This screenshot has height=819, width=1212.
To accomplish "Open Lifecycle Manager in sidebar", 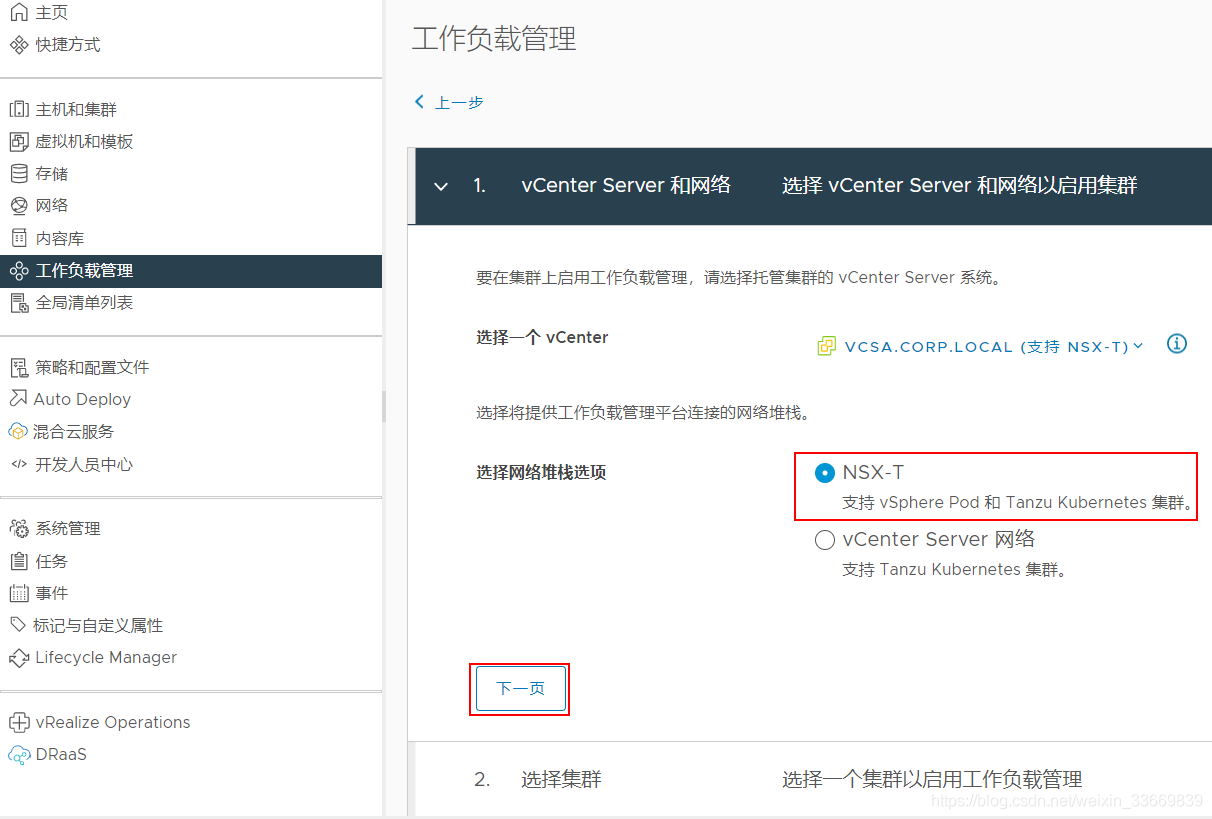I will click(106, 657).
